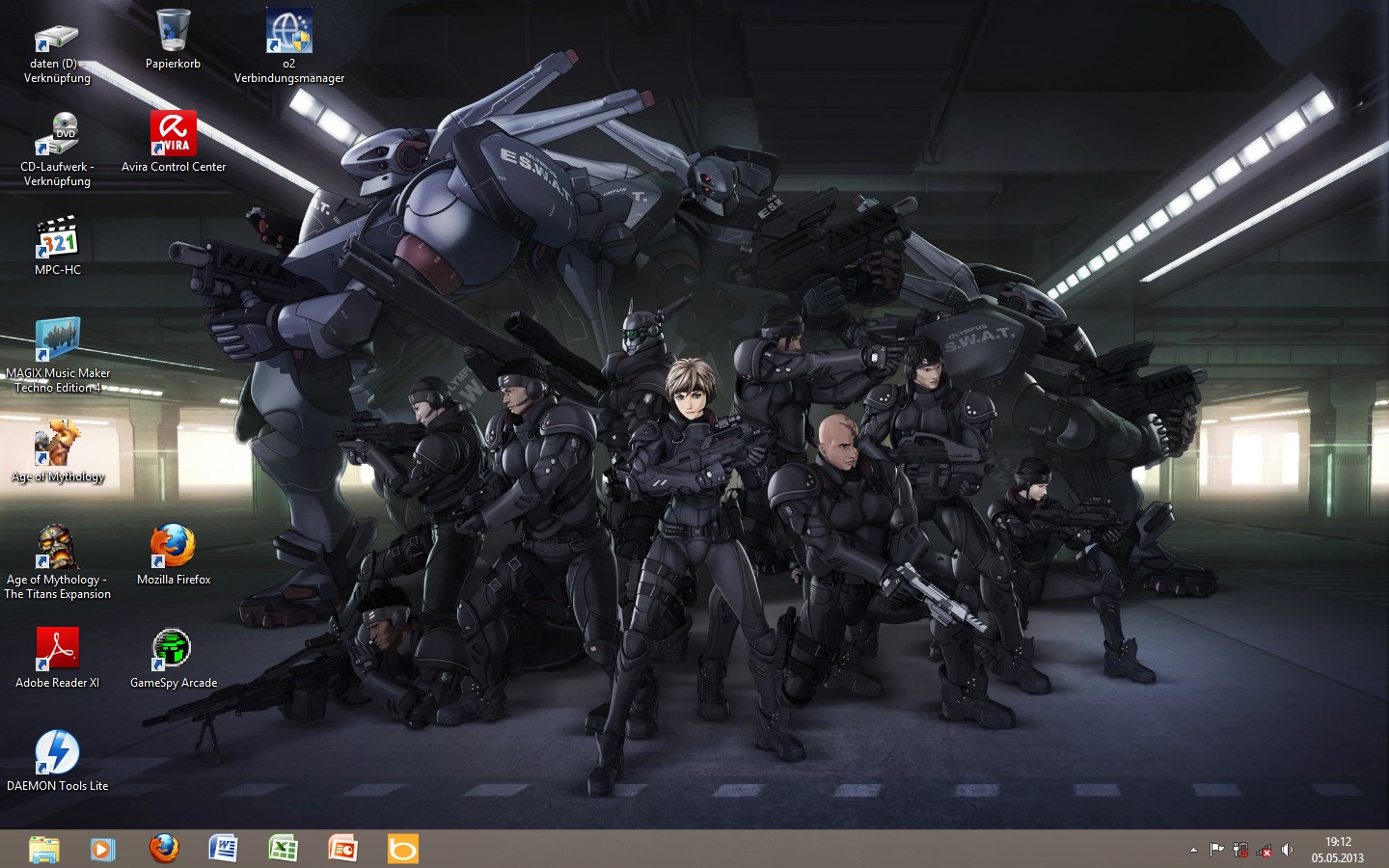
Task: Select the Mozilla Firefox desktop shortcut
Action: [174, 547]
